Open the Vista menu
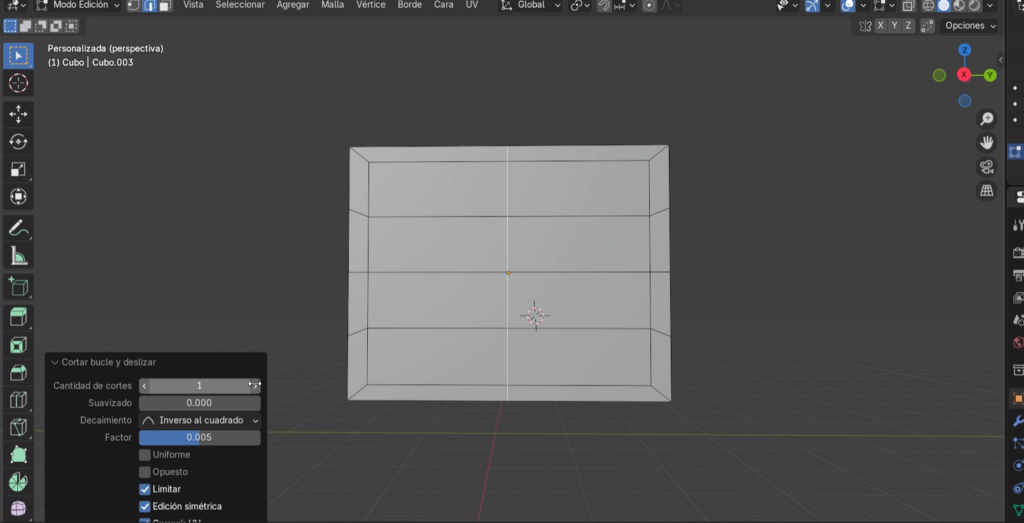Screen dimensions: 1024x523 (x=193, y=5)
